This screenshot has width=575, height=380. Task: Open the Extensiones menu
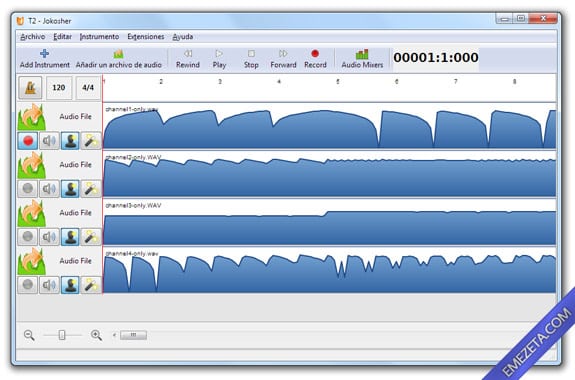(x=146, y=37)
